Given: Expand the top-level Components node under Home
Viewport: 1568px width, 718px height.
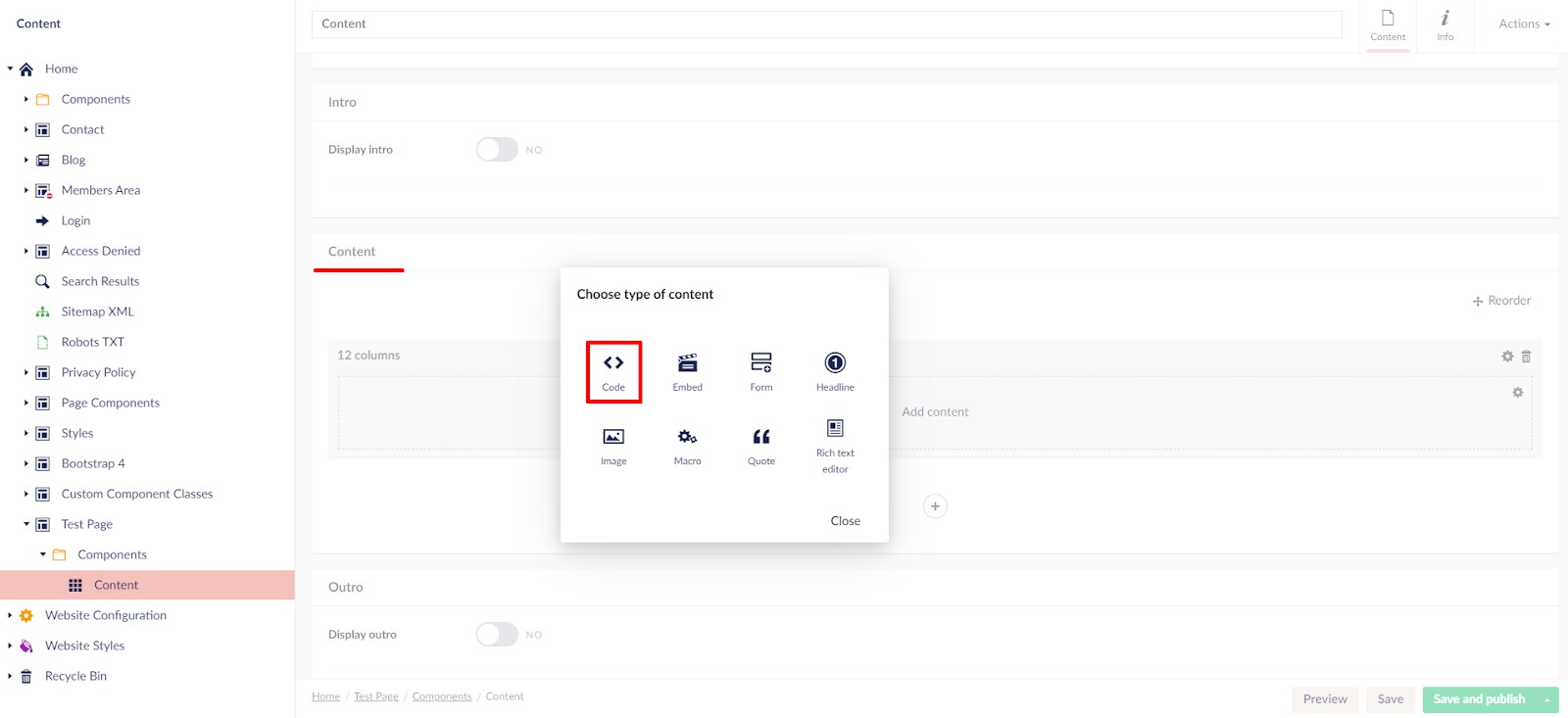Looking at the screenshot, I should point(25,99).
